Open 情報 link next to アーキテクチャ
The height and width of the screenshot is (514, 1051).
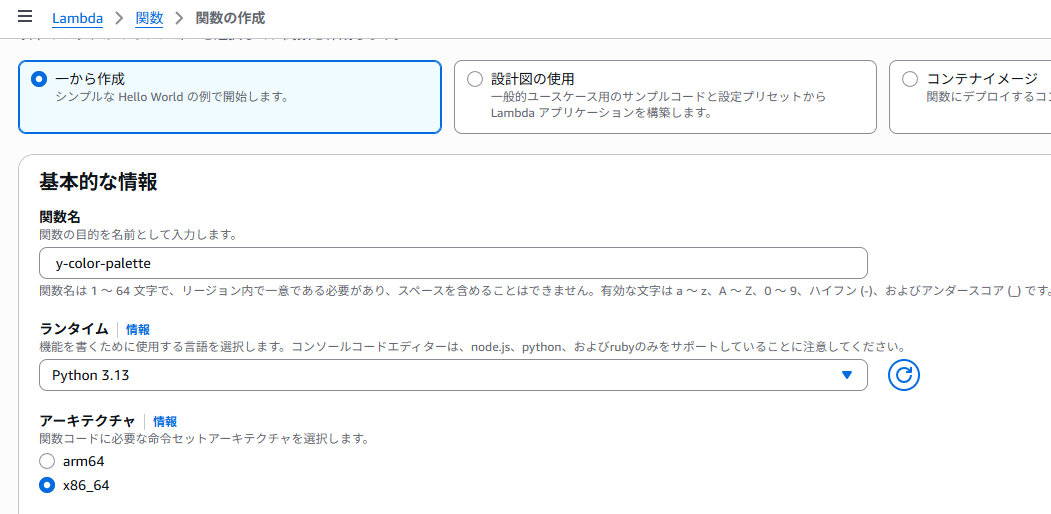click(165, 422)
